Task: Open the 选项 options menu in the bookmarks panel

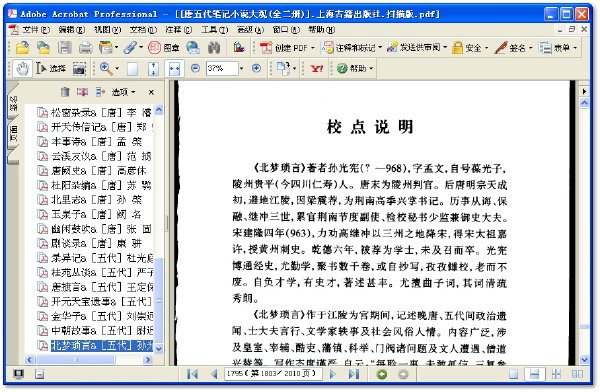Action: (123, 92)
